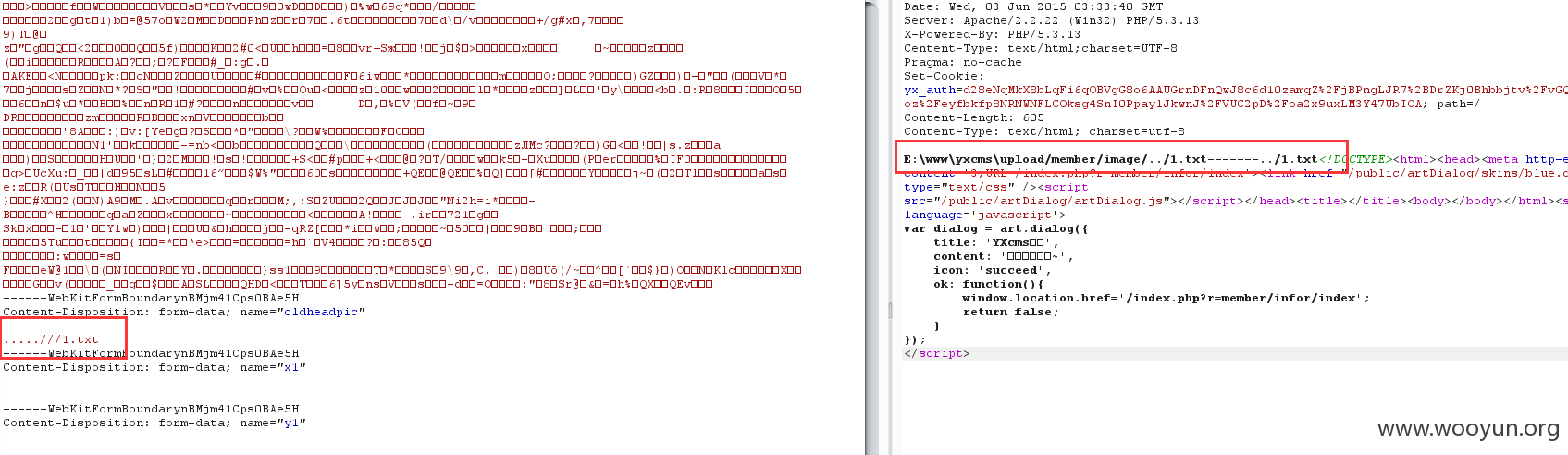The width and height of the screenshot is (1568, 455).
Task: Click the 'Content-Type: text/html;charset=UTF-8' response header
Action: (x=1041, y=48)
